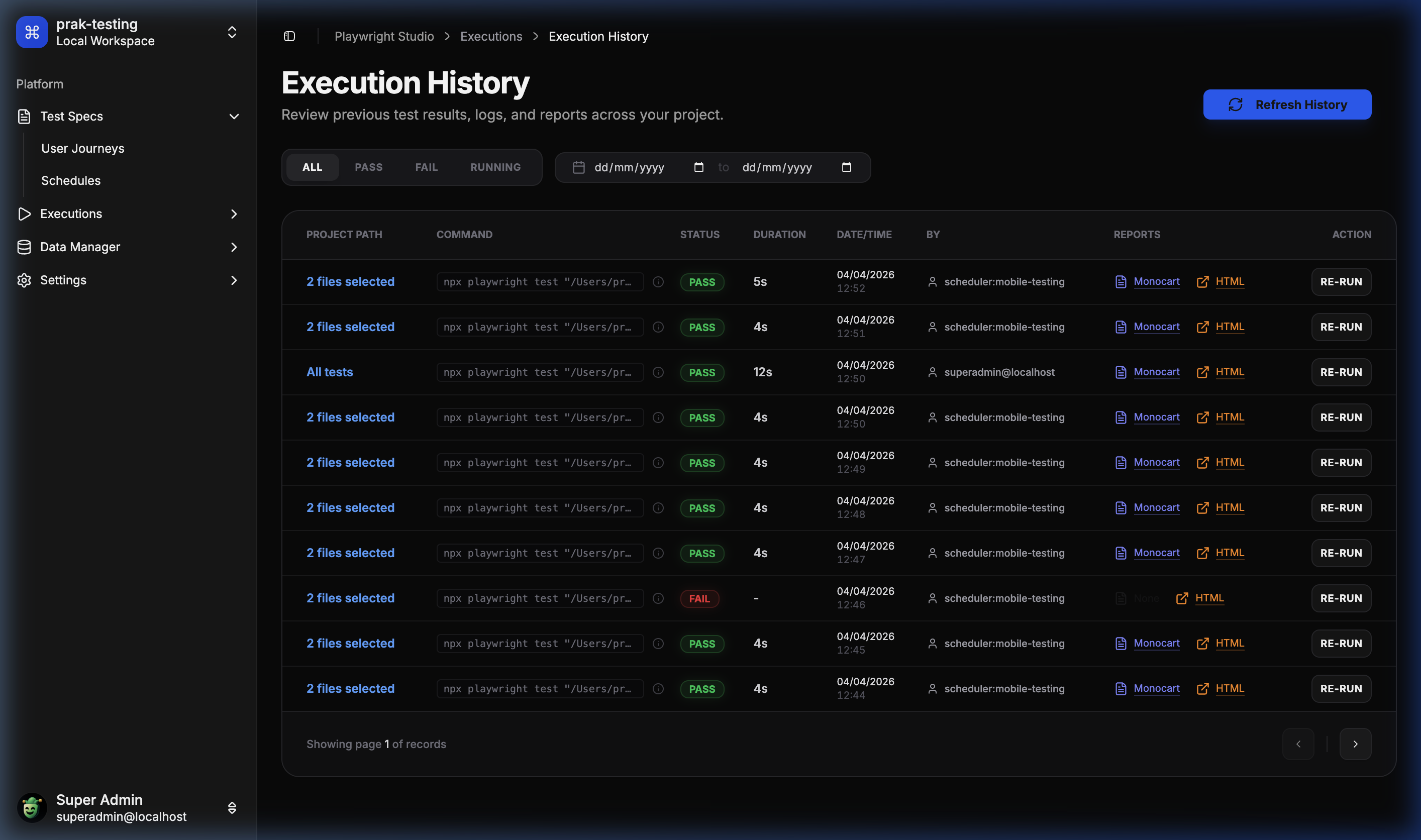Screen dimensions: 1421x840
Task: Click the Settings gear icon
Action: pos(24,280)
